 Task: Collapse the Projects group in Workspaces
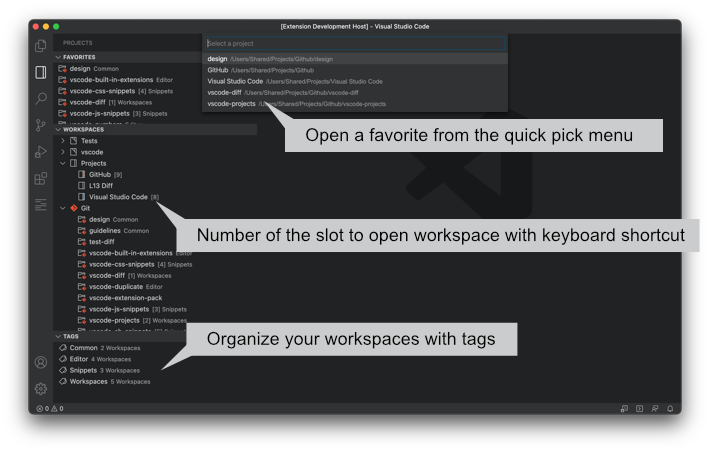[x=63, y=163]
